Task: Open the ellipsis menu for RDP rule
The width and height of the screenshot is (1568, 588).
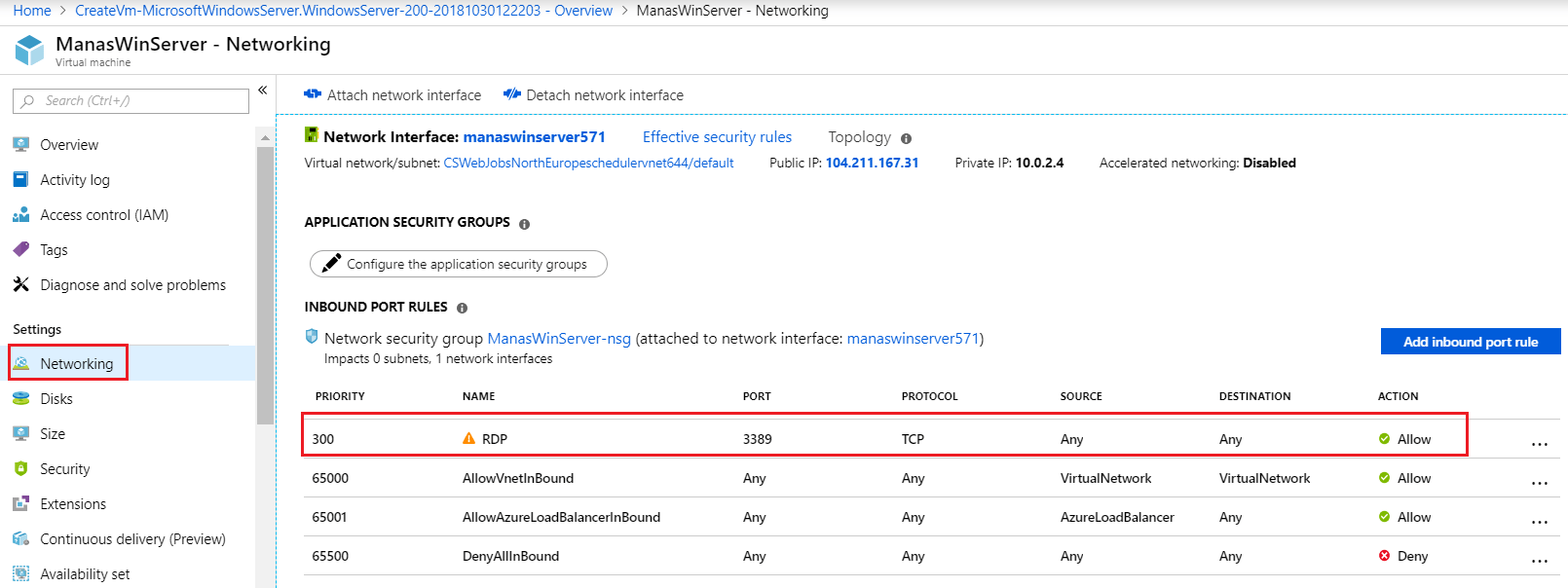Action: click(x=1539, y=443)
